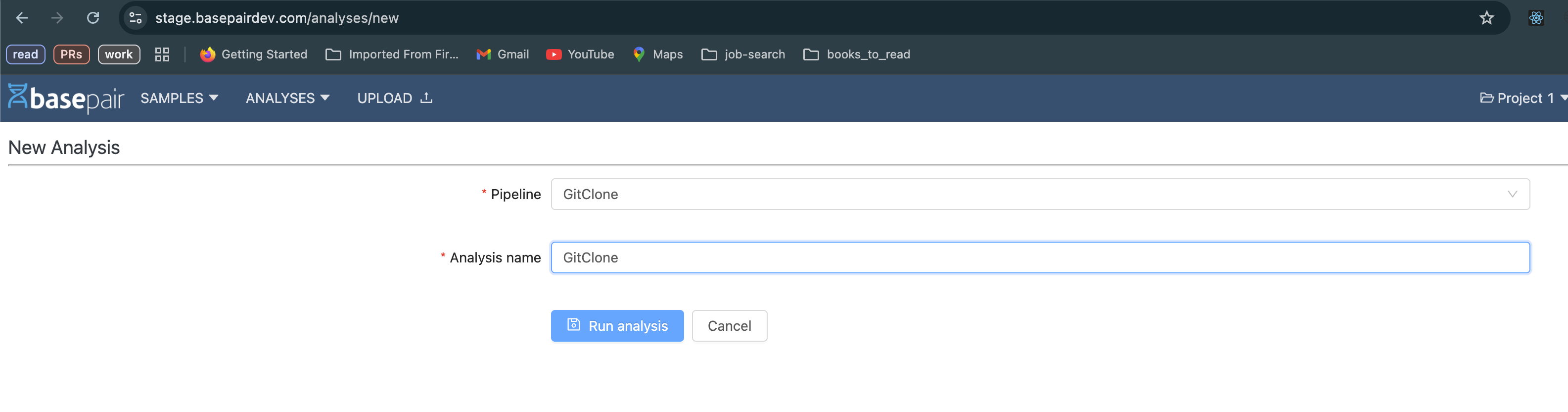Screen dimensions: 1568x412
Task: Open the React DevTools extension icon
Action: click(1536, 18)
